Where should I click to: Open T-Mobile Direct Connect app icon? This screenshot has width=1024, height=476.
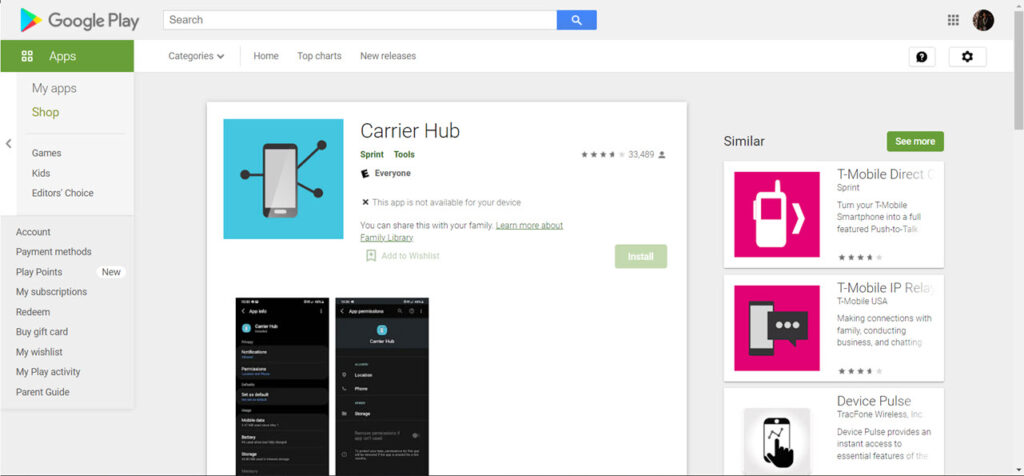[776, 214]
